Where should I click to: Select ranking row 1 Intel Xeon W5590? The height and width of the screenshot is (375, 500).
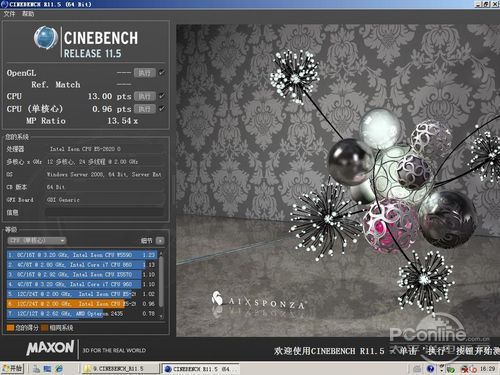pyautogui.click(x=82, y=255)
